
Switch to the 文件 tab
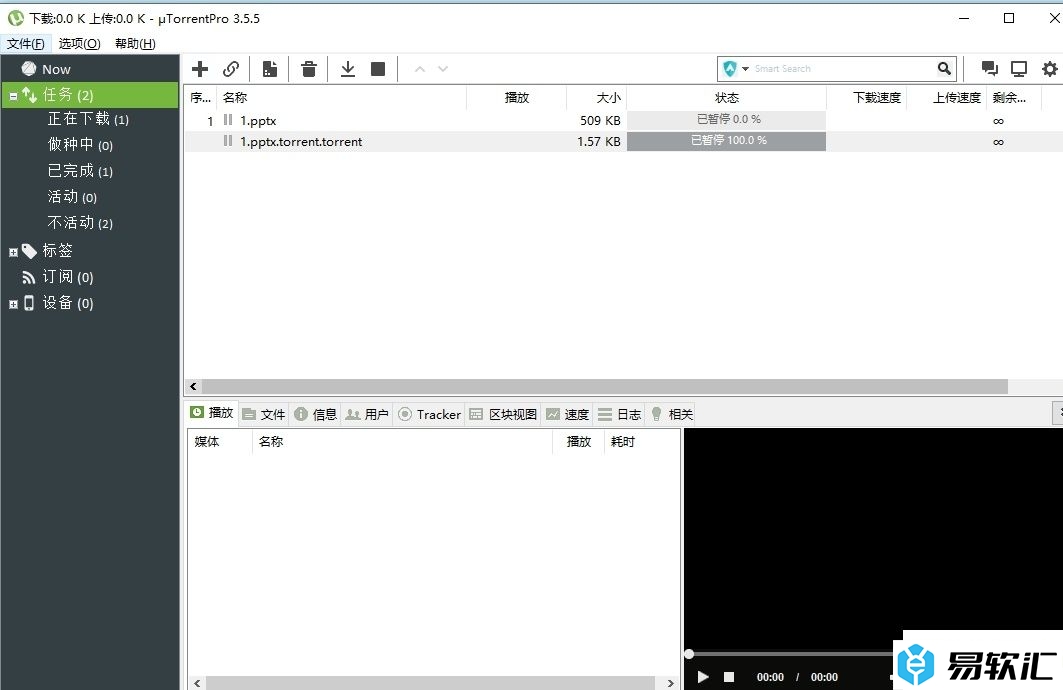[264, 414]
